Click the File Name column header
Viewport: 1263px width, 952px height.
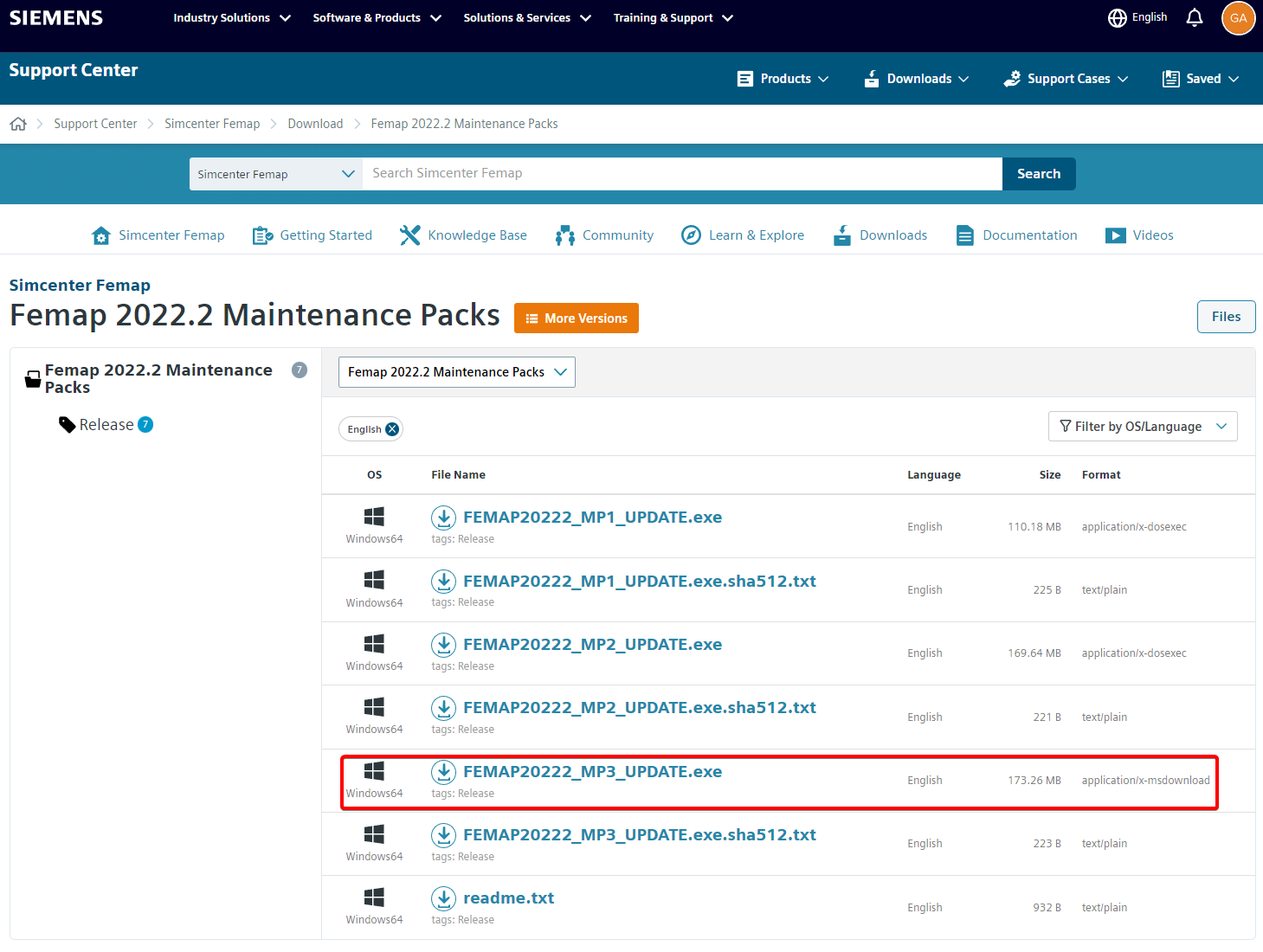(458, 475)
